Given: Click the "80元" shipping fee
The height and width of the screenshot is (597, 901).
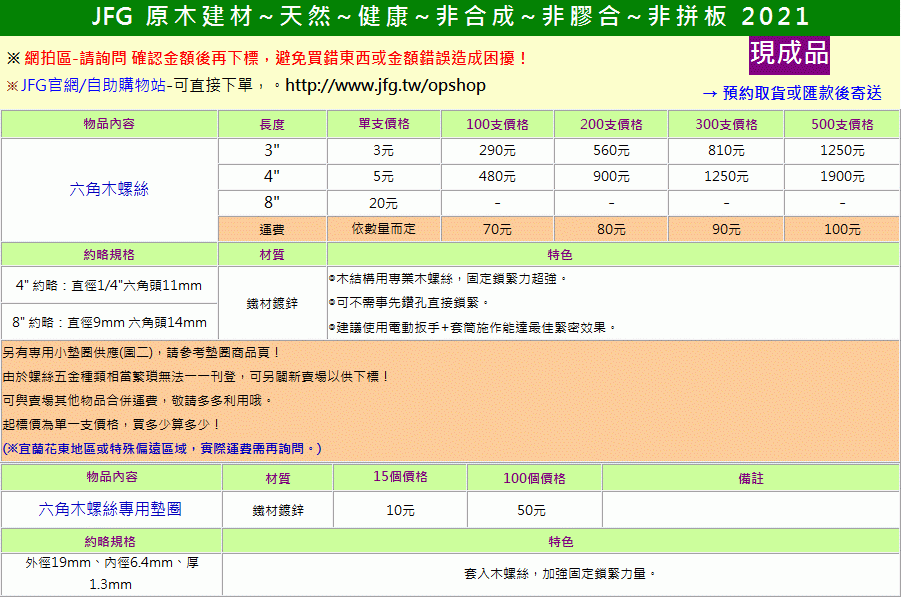Looking at the screenshot, I should (611, 230).
